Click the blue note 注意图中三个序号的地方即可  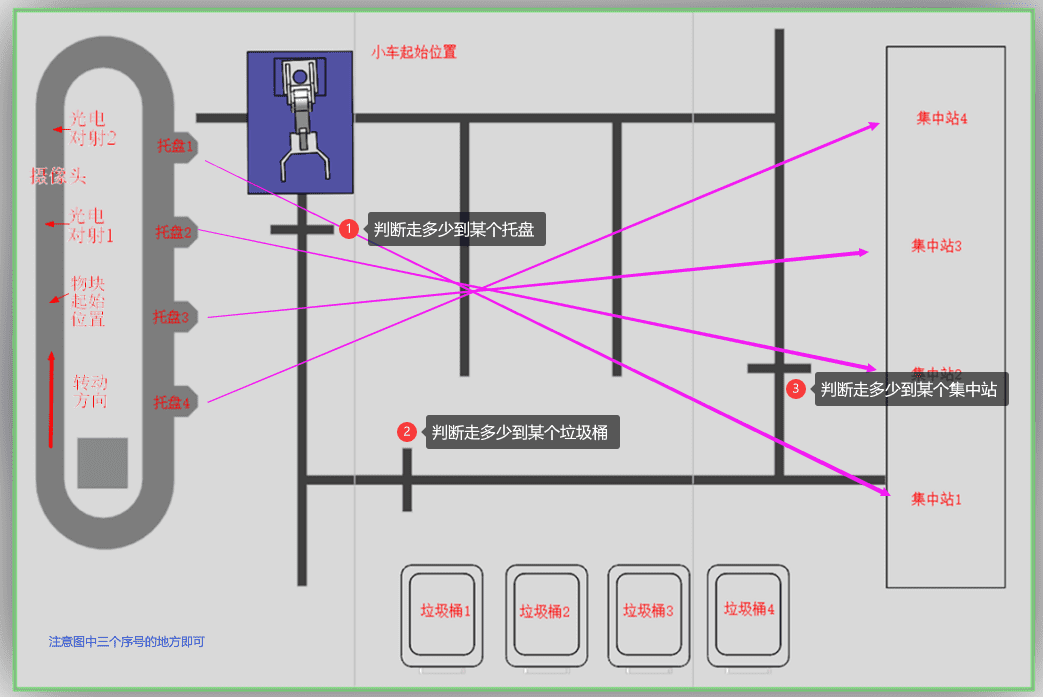coord(126,642)
